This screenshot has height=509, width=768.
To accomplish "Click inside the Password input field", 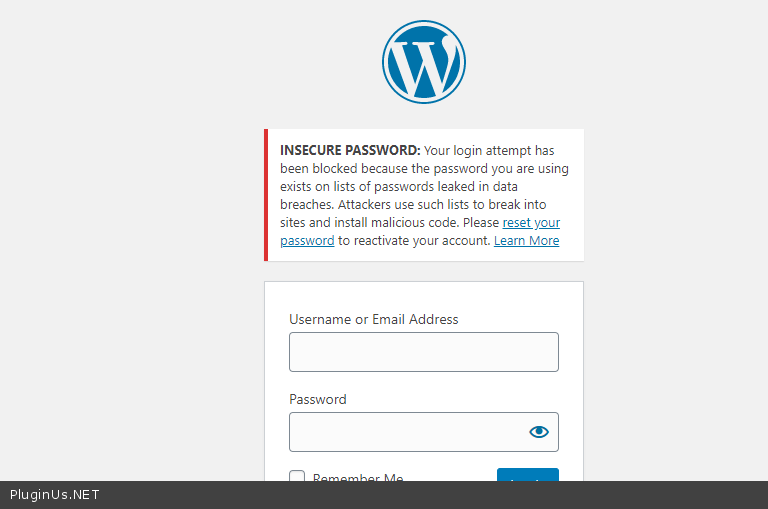I will [x=405, y=432].
